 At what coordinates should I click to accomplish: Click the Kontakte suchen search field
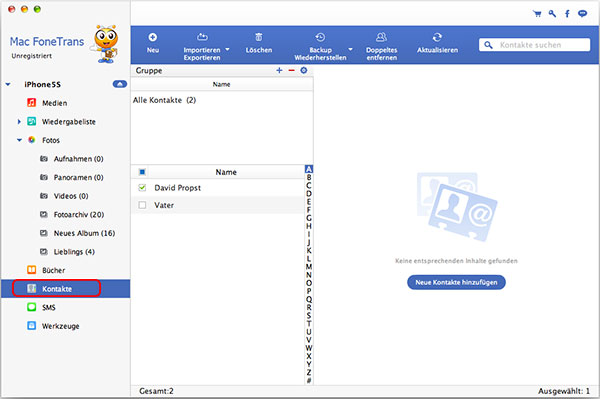[x=534, y=45]
